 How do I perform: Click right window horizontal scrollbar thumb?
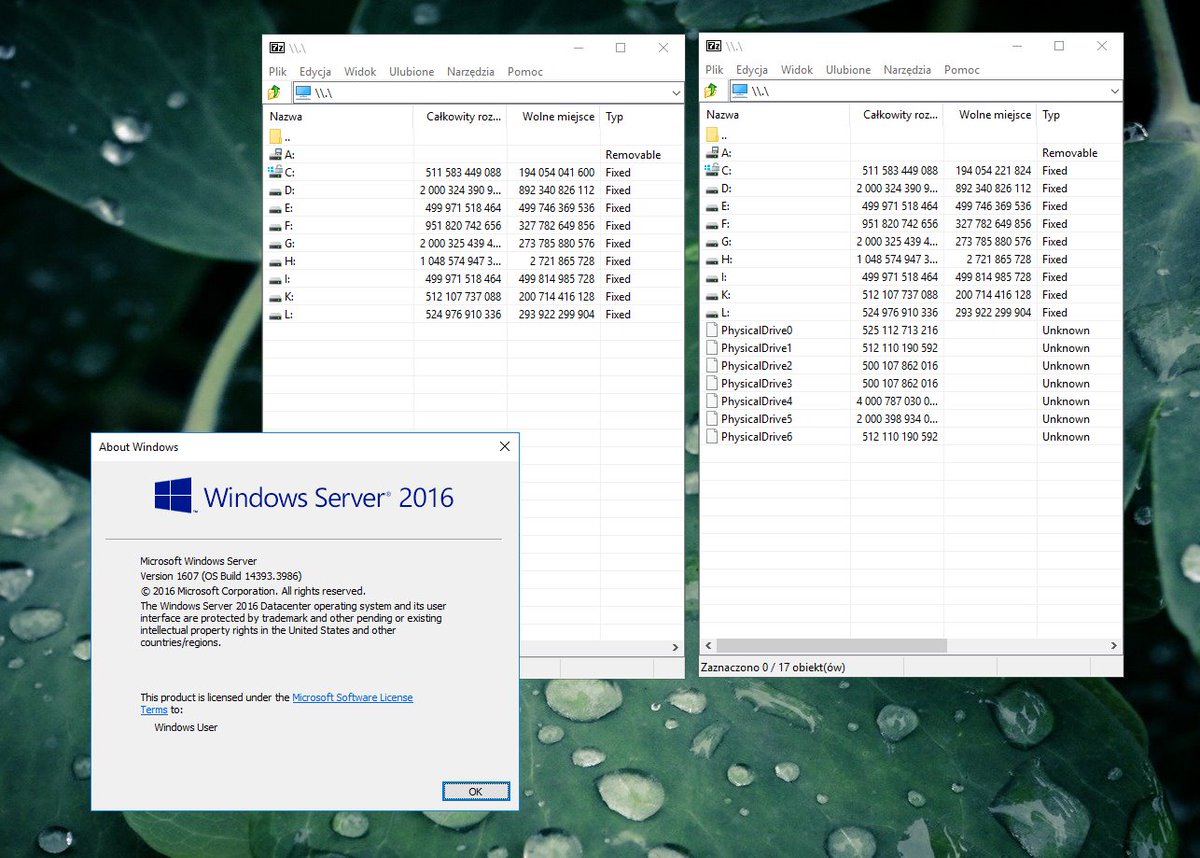pos(831,647)
